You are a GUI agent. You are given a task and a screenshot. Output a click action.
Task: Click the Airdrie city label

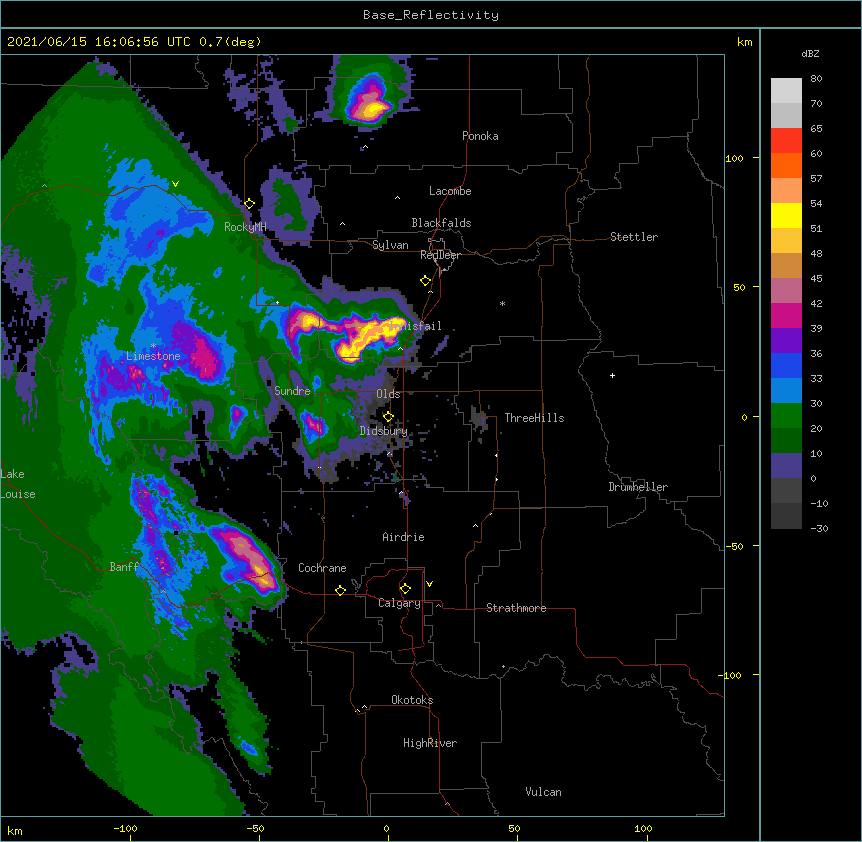click(403, 537)
